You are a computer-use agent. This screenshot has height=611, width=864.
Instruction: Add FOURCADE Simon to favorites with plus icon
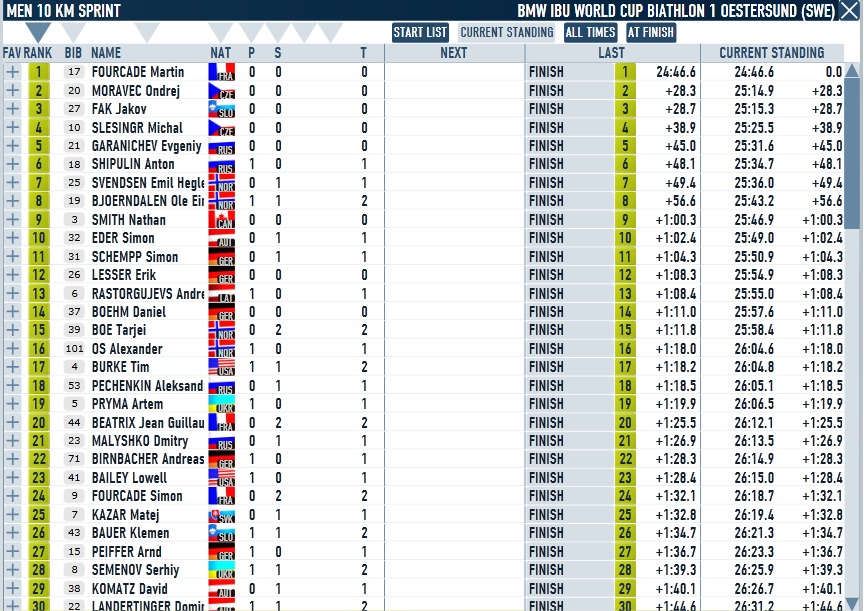12,495
